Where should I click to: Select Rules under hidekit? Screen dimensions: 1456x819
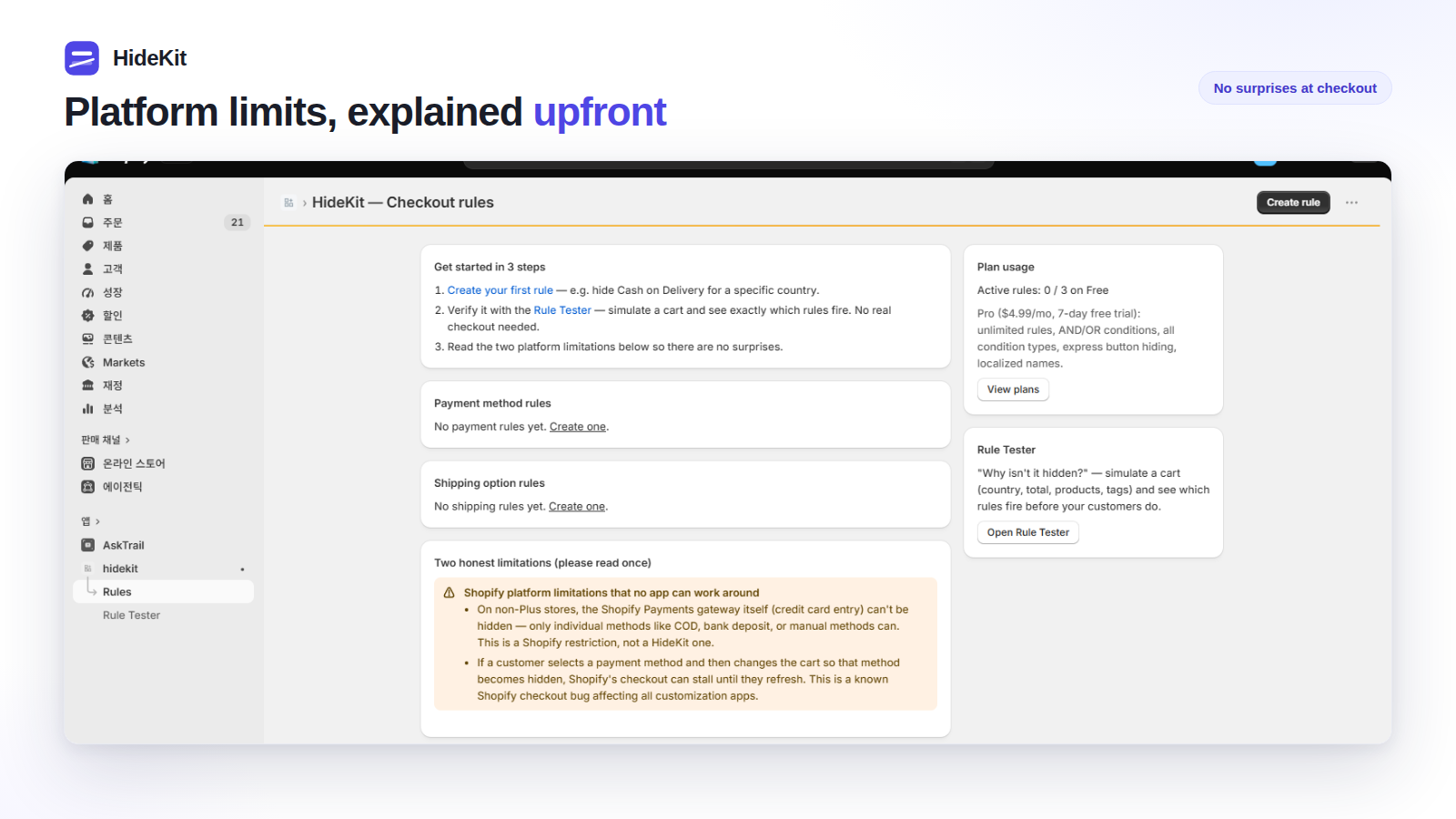[163, 591]
